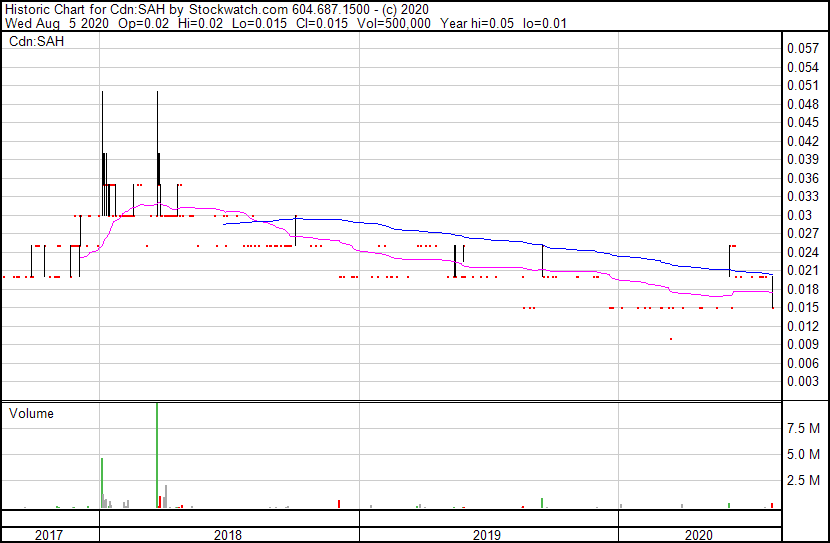Select the 2018 year label on timeline
The height and width of the screenshot is (543, 830).
pos(228,535)
